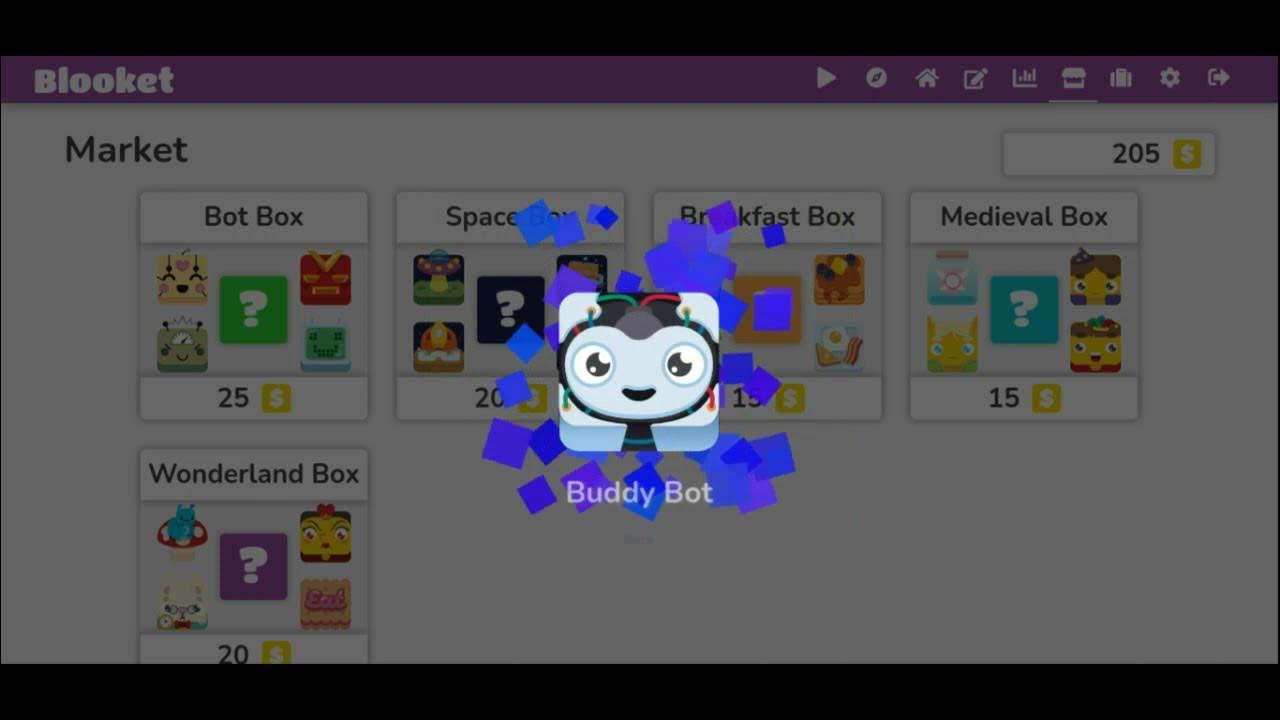Image resolution: width=1280 pixels, height=720 pixels.
Task: Open the Medieval Box title
Action: coord(1024,217)
